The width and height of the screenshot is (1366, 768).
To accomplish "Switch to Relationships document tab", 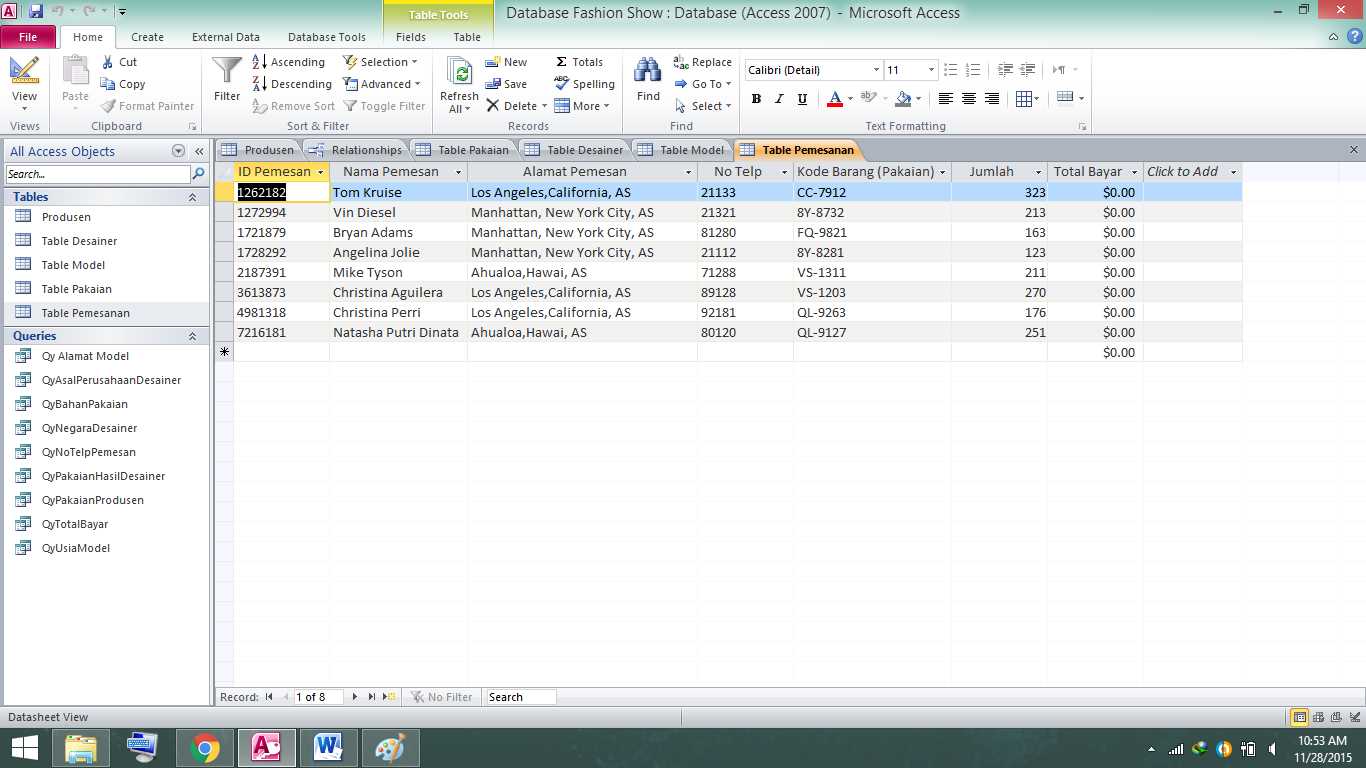I will (356, 150).
